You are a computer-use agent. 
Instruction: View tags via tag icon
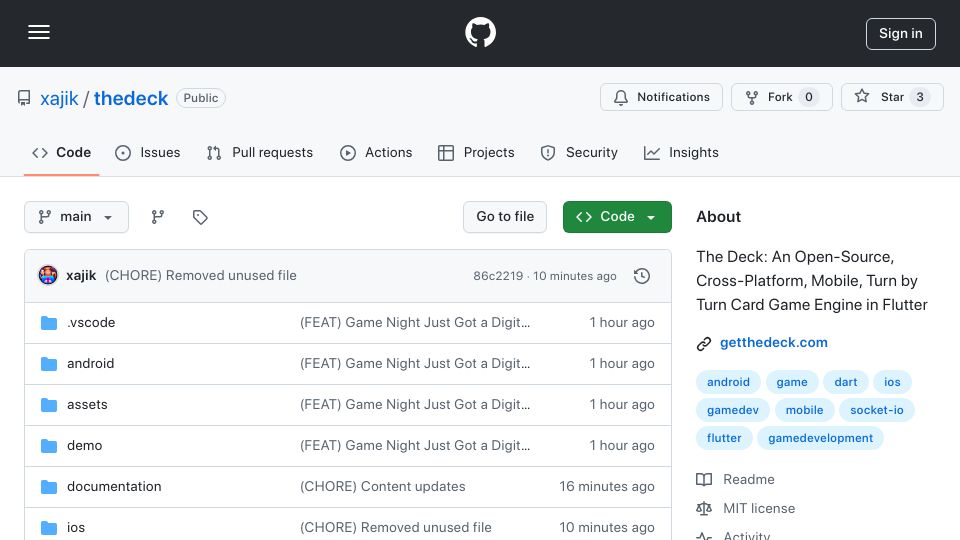[x=200, y=217]
